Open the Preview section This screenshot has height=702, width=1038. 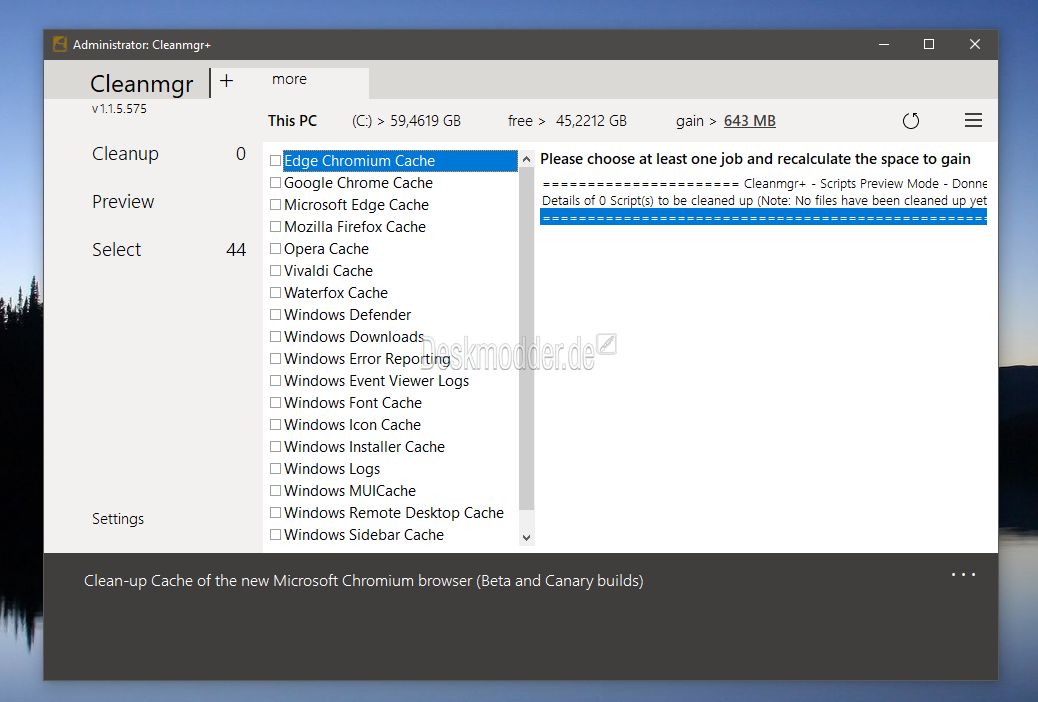[123, 201]
